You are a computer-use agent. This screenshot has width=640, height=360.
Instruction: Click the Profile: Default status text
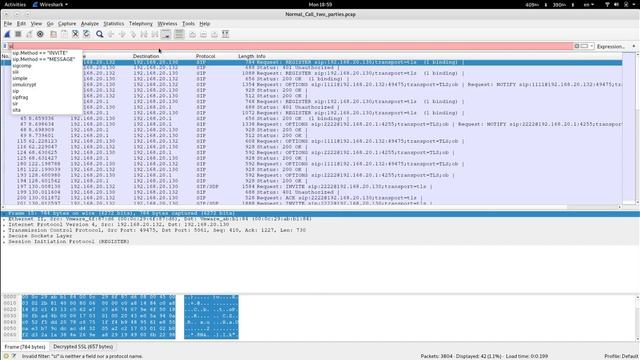621,356
